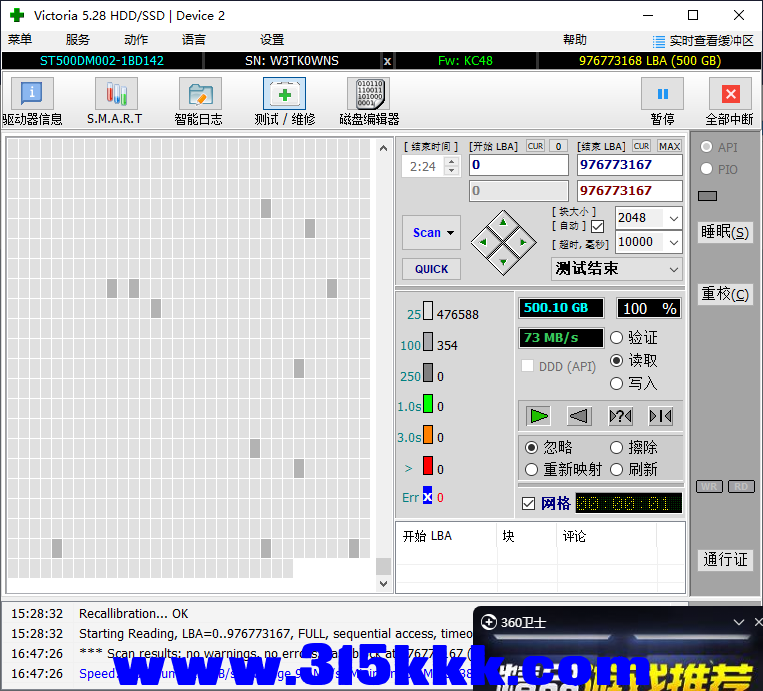Click the 开始 LBA start value field
Image resolution: width=763 pixels, height=691 pixels.
[x=518, y=165]
